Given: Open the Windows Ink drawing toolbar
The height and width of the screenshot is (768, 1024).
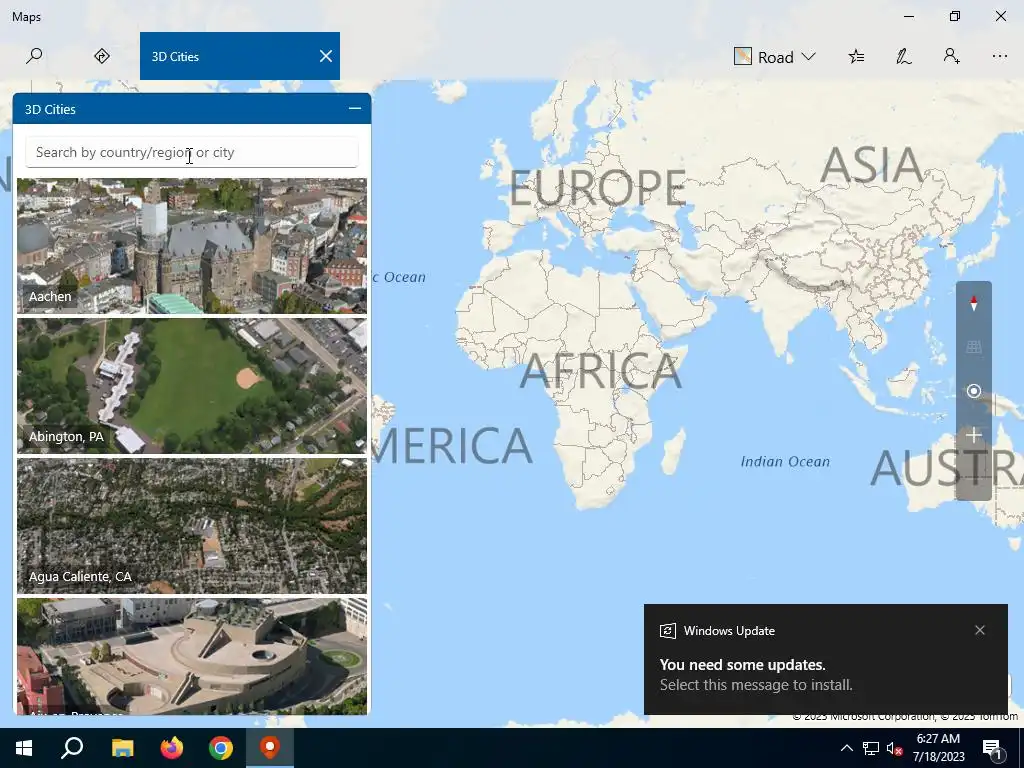Looking at the screenshot, I should [904, 57].
